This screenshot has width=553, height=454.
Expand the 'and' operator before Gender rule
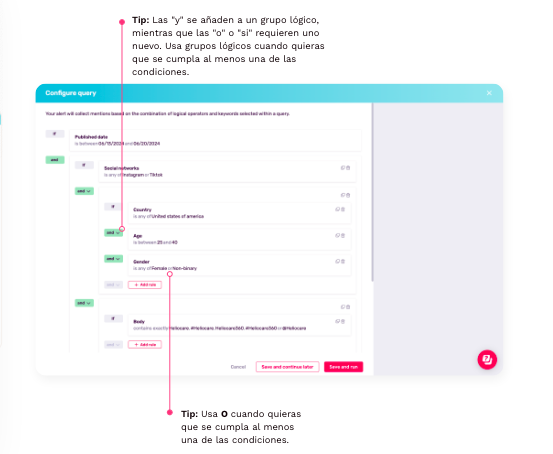113,259
